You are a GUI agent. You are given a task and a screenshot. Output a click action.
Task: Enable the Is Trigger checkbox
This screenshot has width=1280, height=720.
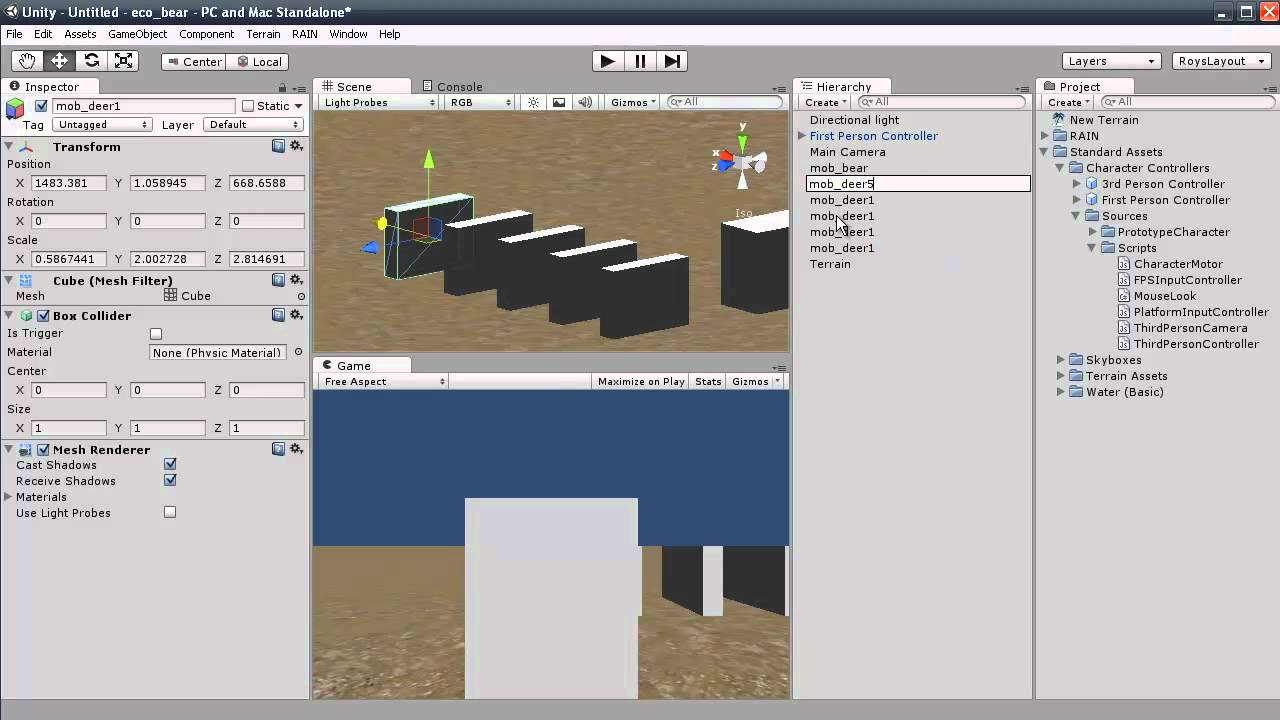pyautogui.click(x=156, y=334)
